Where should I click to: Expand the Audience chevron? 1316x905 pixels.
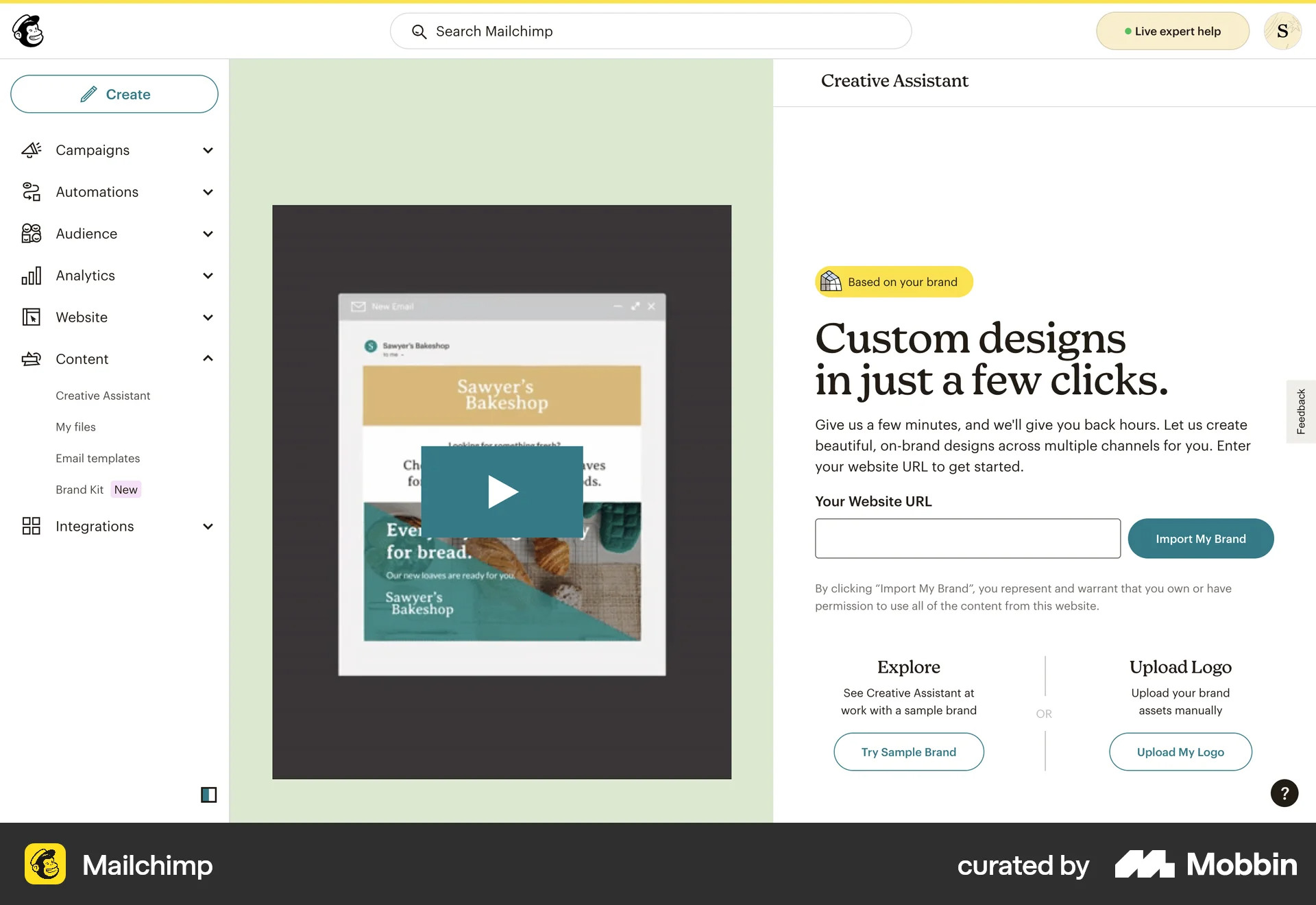(208, 234)
